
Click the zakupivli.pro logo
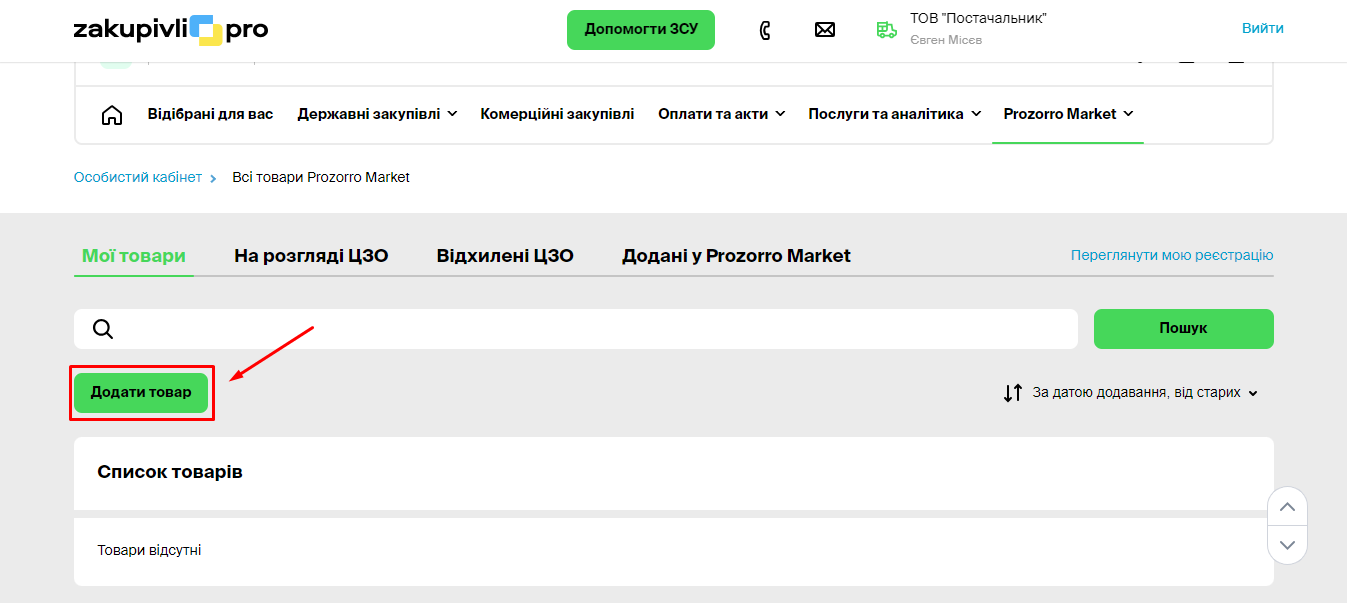[171, 30]
